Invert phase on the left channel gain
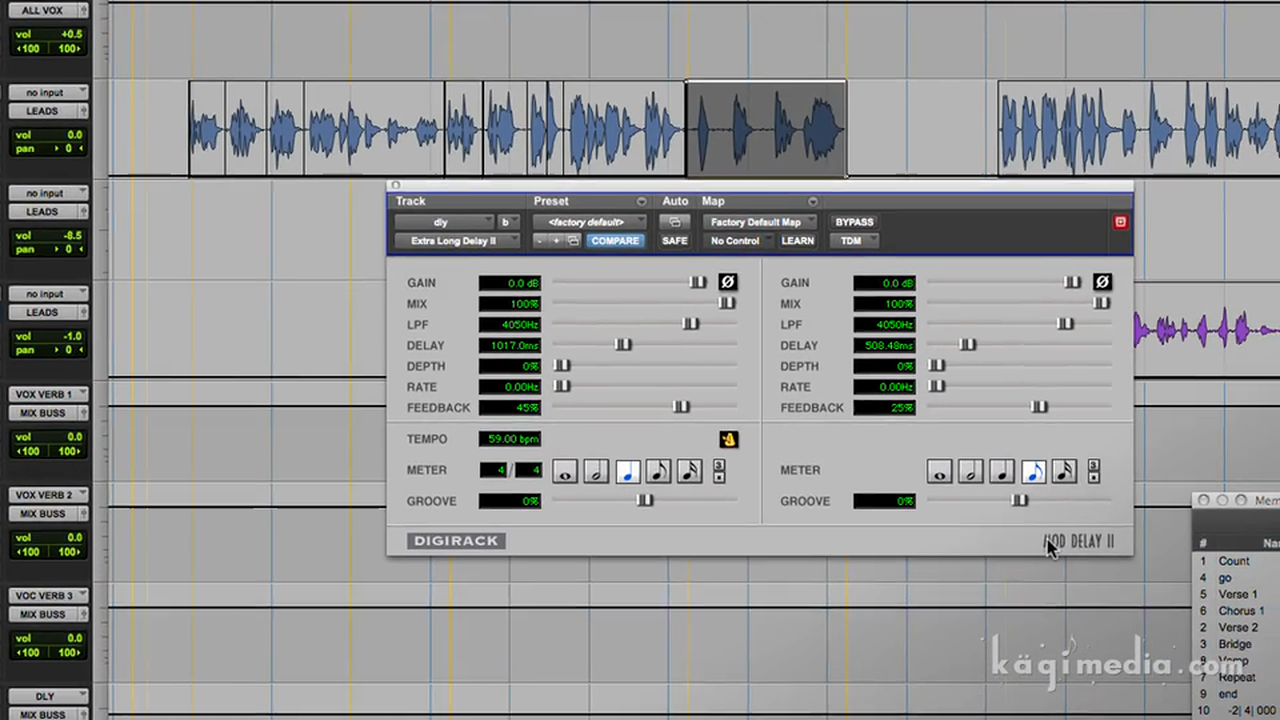 [727, 282]
